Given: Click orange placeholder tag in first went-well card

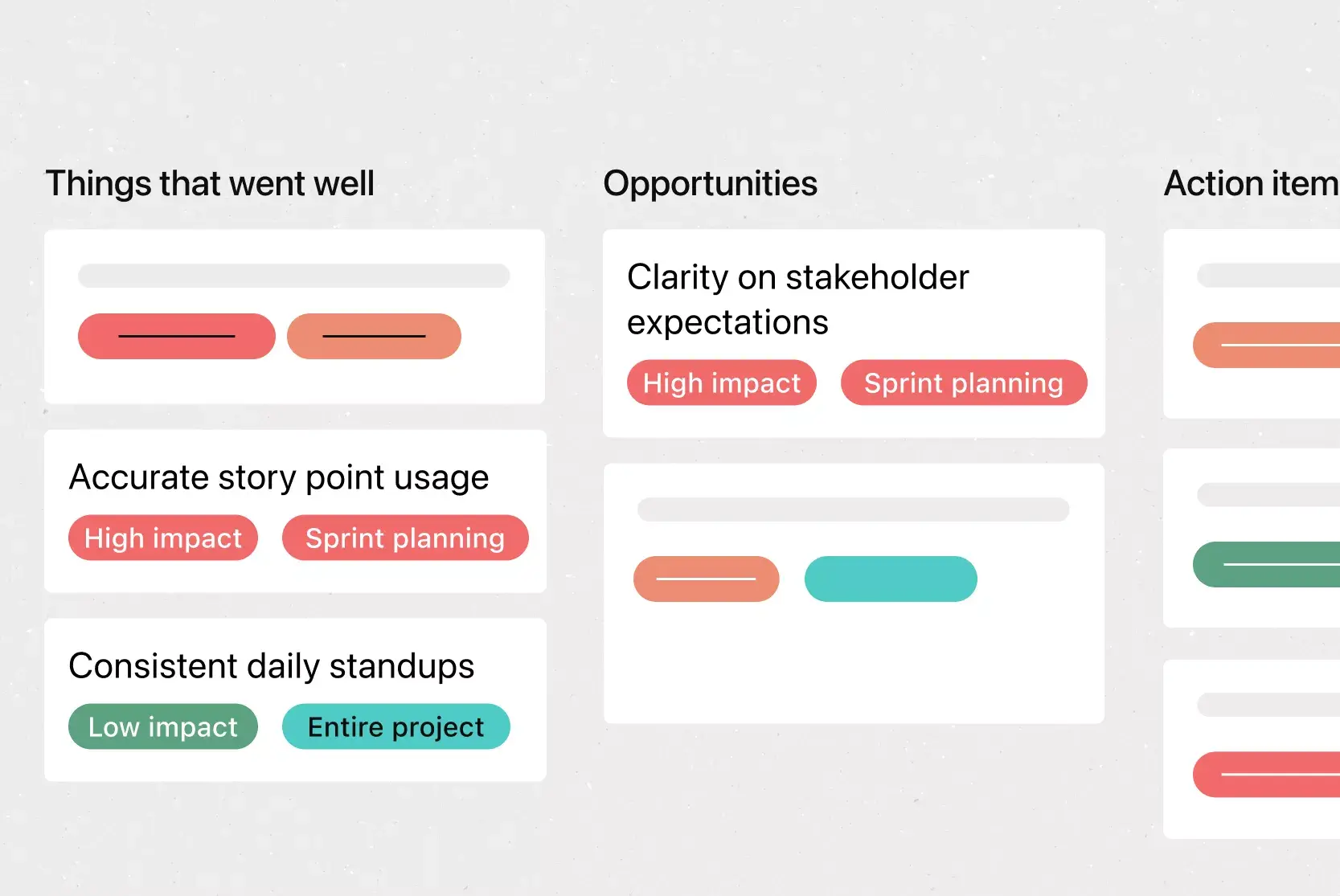Looking at the screenshot, I should point(374,336).
